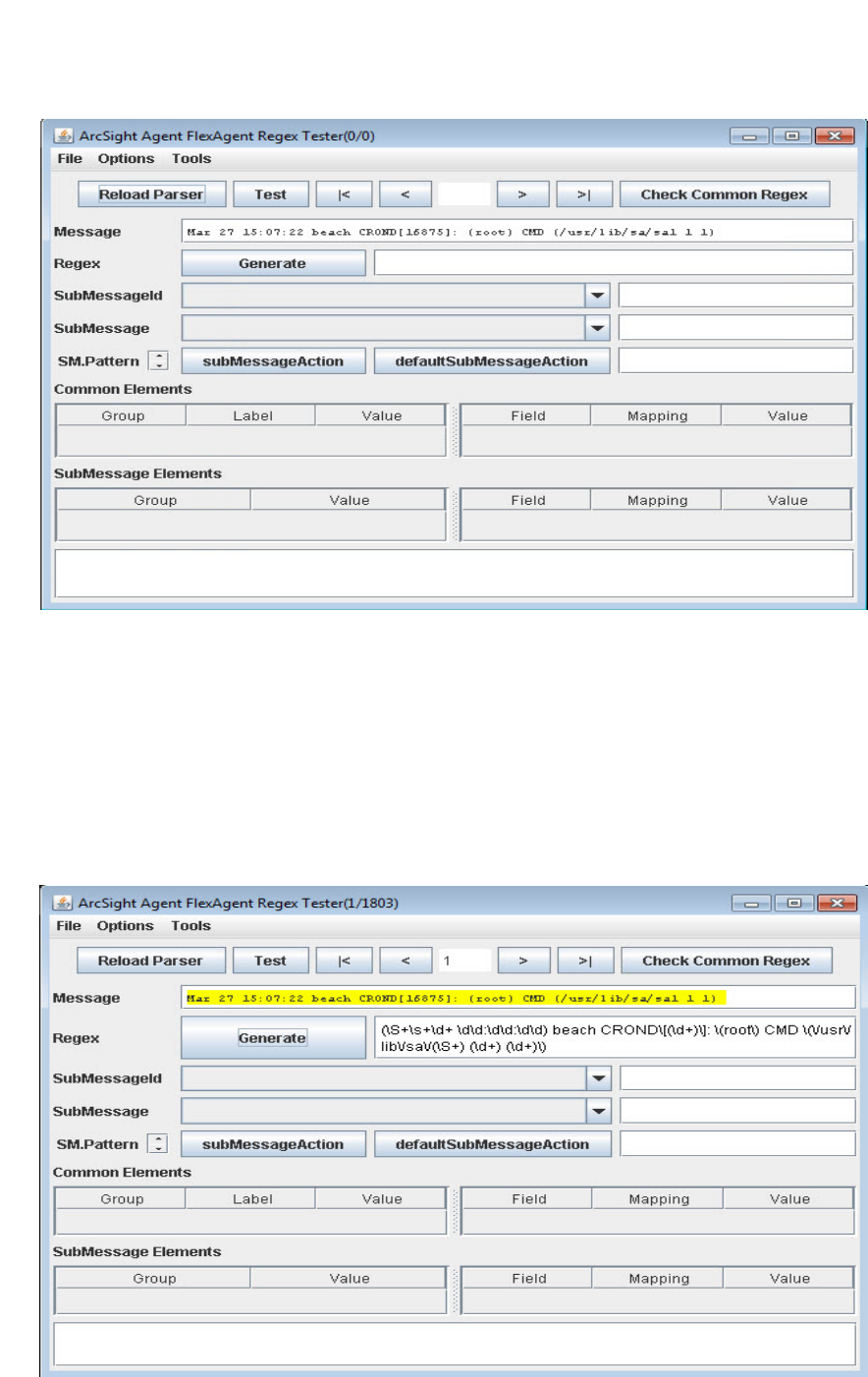Click generated Regex text in (1/1803) window
The width and height of the screenshot is (868, 1377).
(x=617, y=1038)
